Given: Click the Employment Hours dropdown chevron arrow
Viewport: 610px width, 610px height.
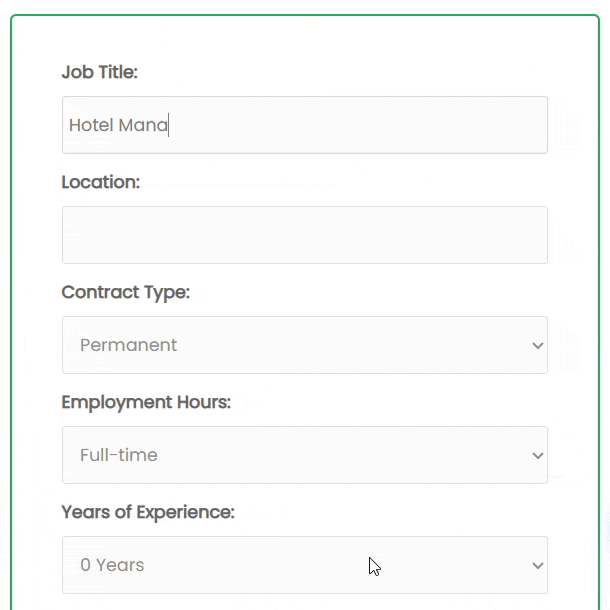Looking at the screenshot, I should [538, 455].
